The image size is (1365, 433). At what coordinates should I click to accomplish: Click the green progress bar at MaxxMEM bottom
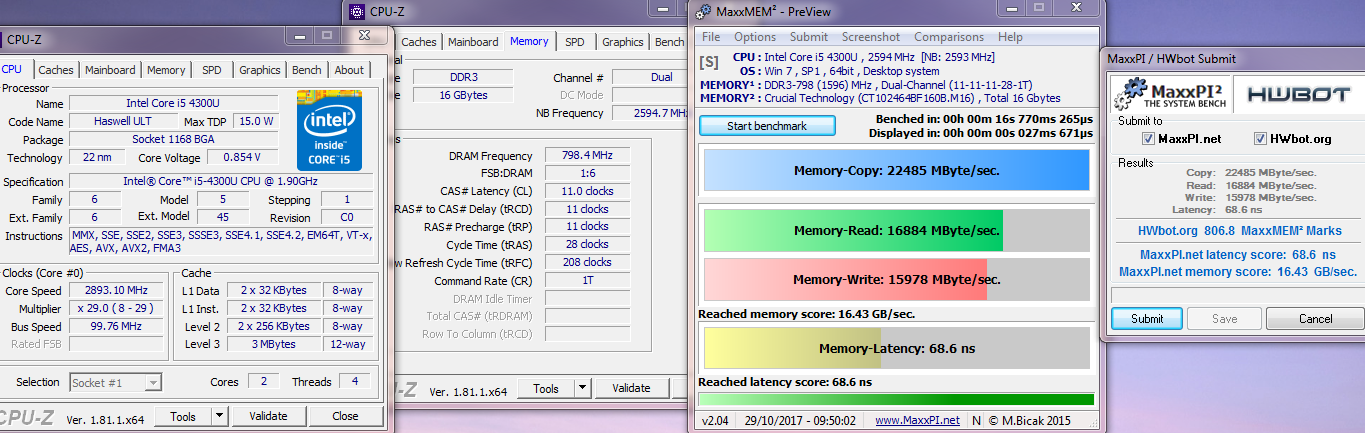click(x=896, y=399)
